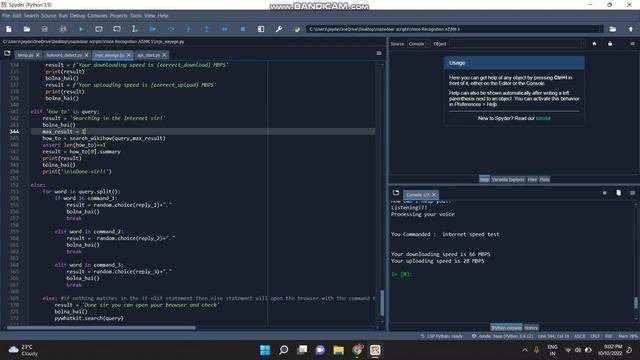
Task: Create a new file from toolbar
Action: tap(9, 29)
